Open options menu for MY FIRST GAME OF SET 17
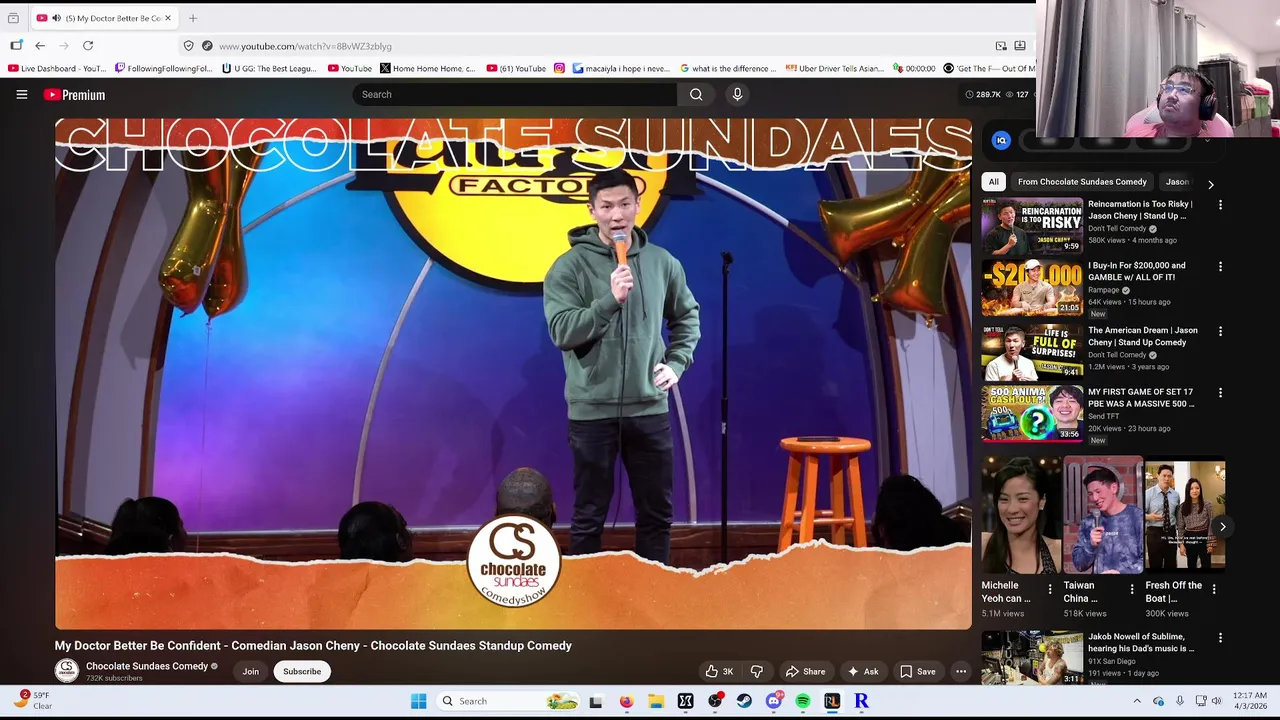 click(1220, 393)
